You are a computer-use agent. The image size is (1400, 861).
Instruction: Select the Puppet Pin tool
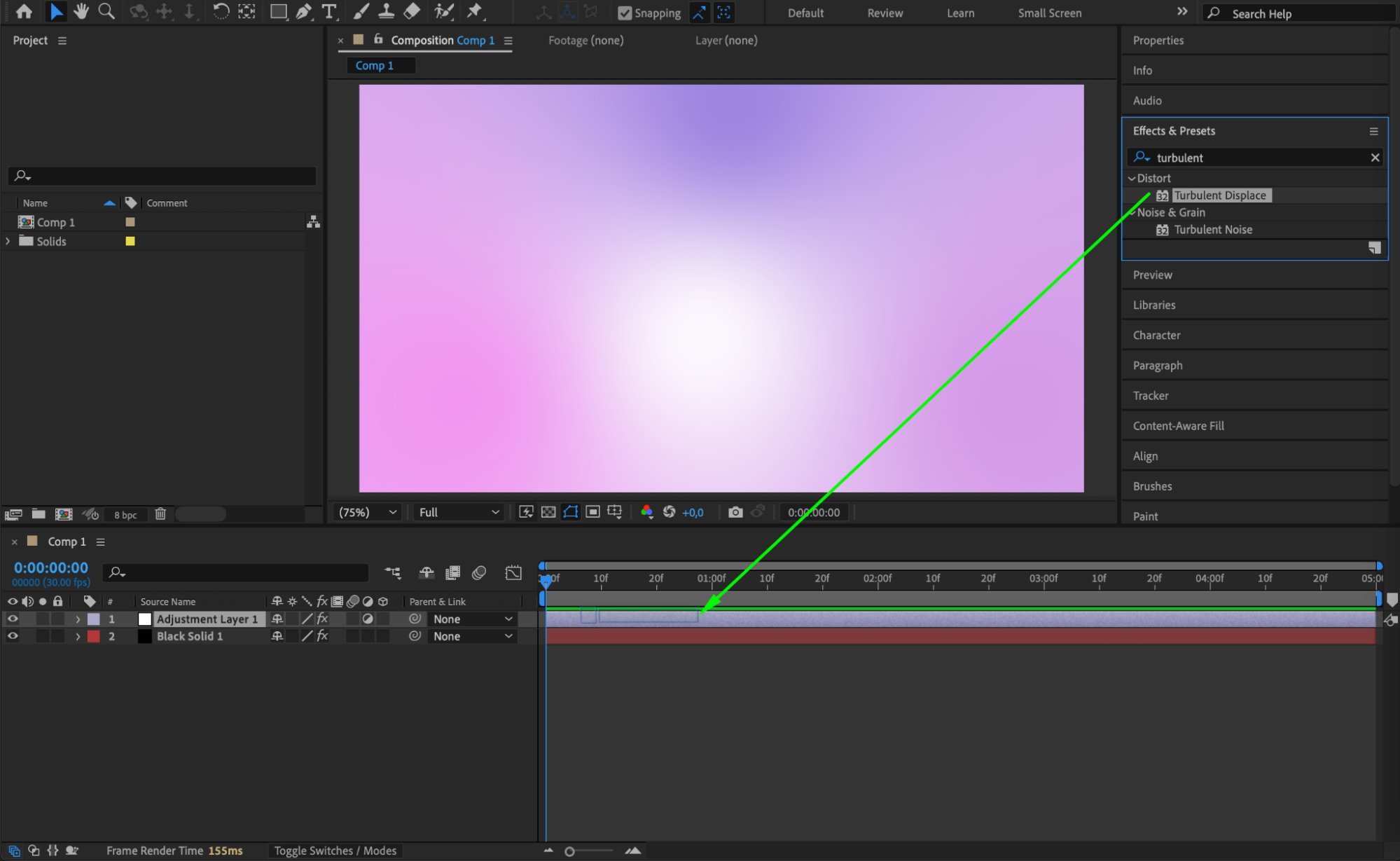click(x=475, y=11)
